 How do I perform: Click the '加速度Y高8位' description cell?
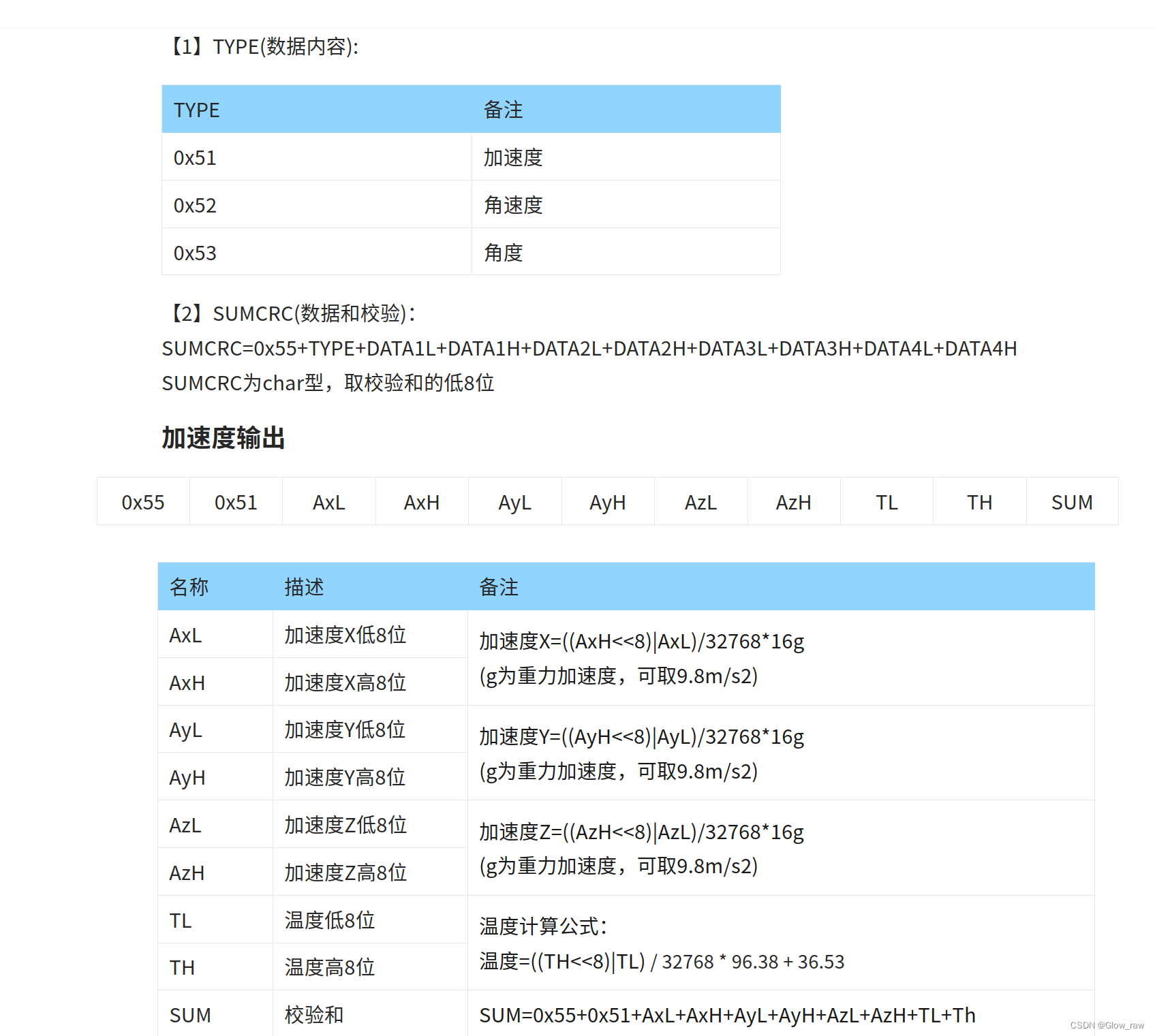click(x=371, y=776)
